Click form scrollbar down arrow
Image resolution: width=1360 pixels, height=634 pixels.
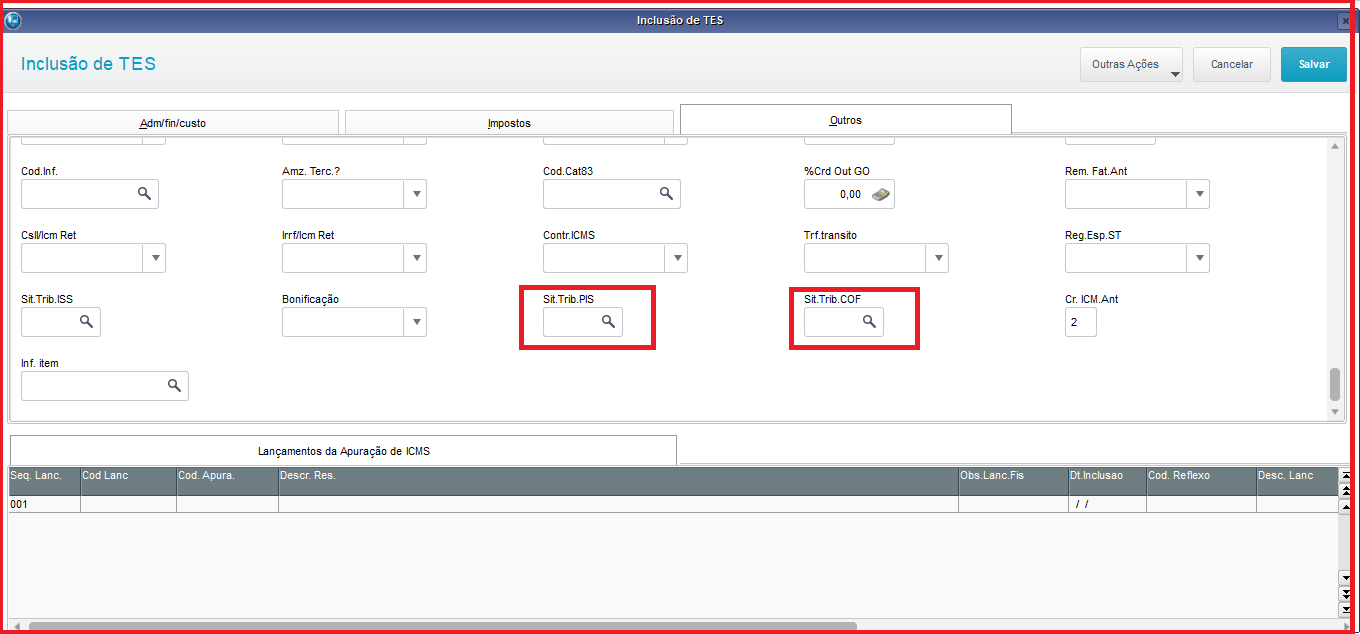coord(1334,412)
